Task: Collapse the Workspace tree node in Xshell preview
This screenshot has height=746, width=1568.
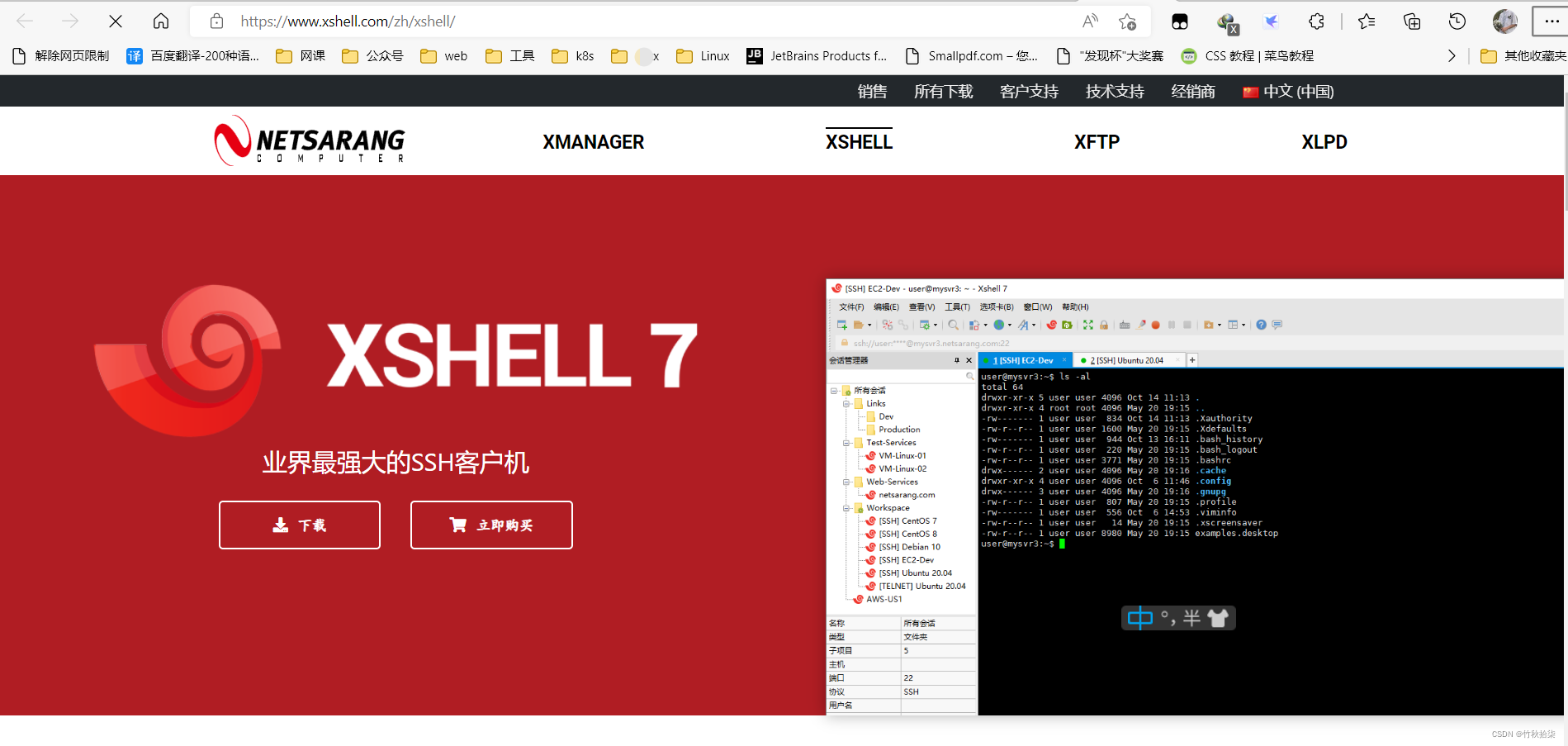Action: 846,508
